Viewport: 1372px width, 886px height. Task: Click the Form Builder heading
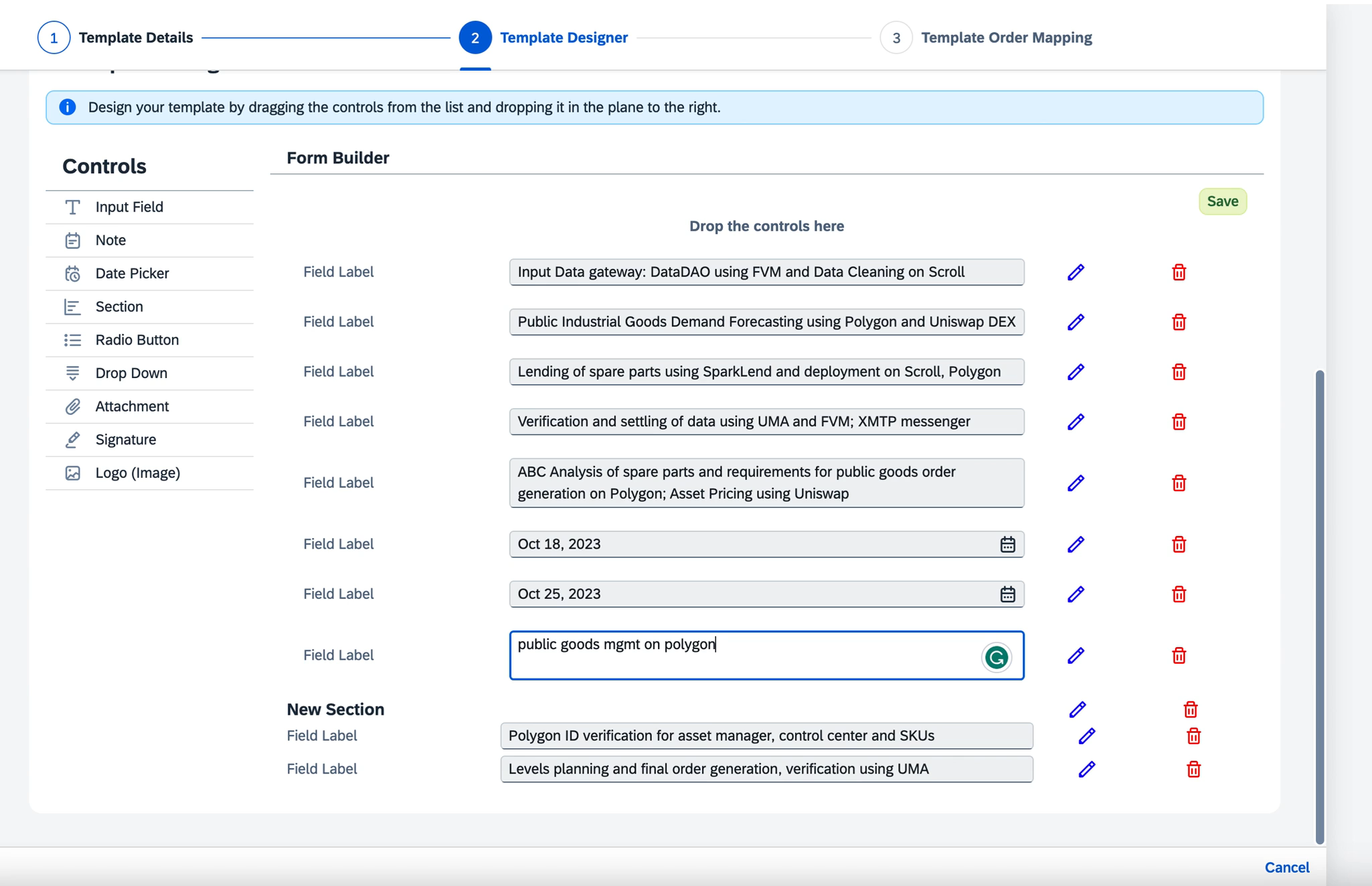(338, 158)
